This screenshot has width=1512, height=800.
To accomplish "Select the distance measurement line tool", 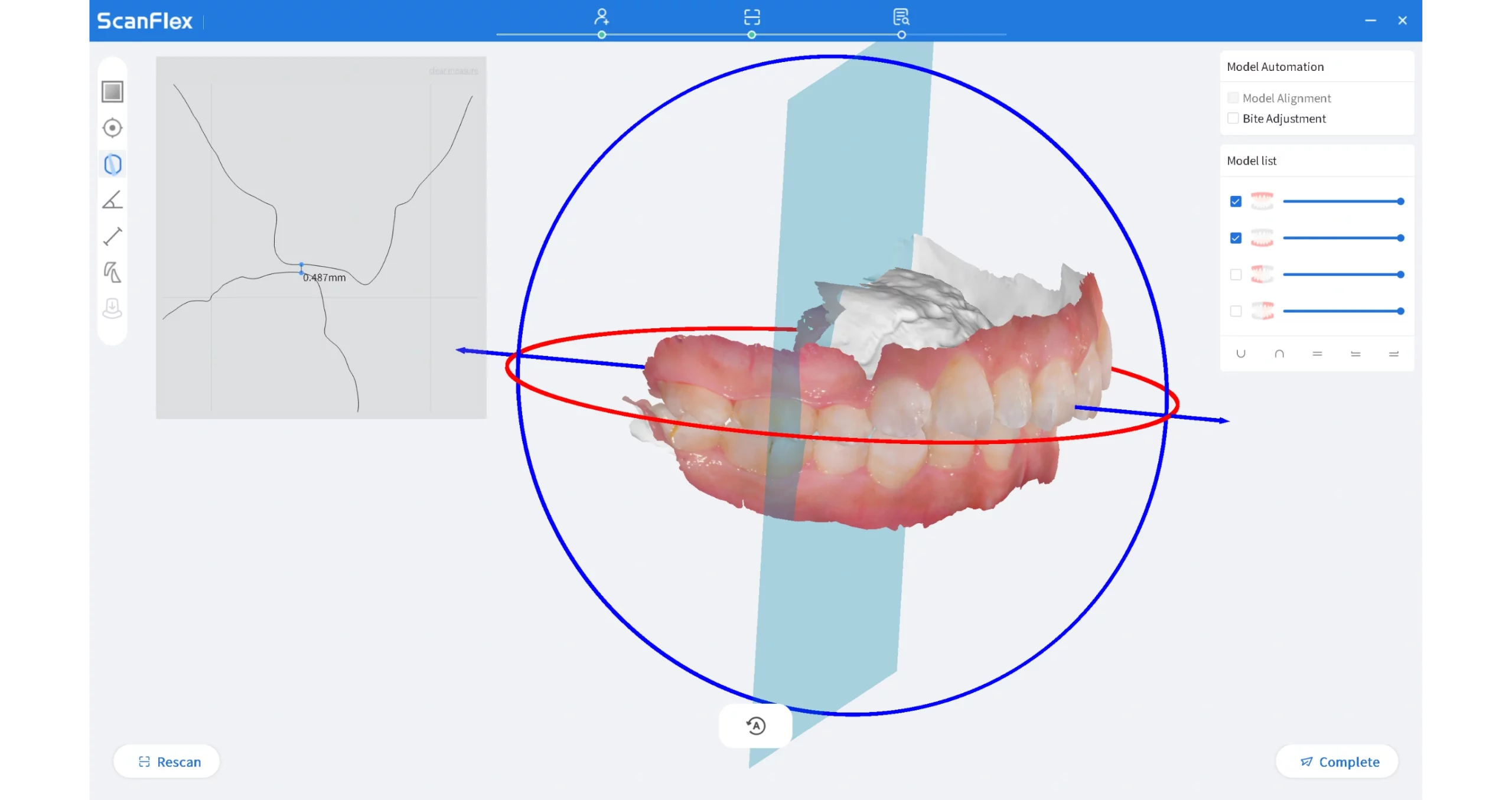I will pos(112,236).
